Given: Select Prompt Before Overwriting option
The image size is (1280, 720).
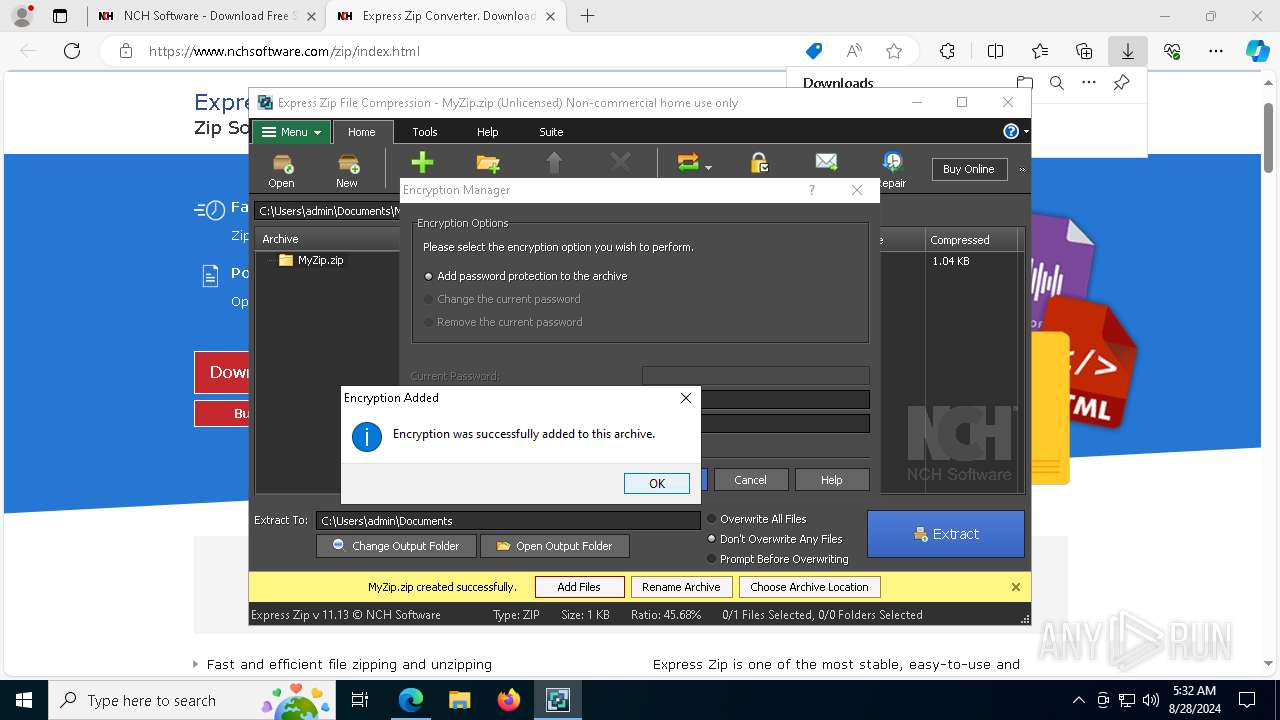Looking at the screenshot, I should (777, 559).
